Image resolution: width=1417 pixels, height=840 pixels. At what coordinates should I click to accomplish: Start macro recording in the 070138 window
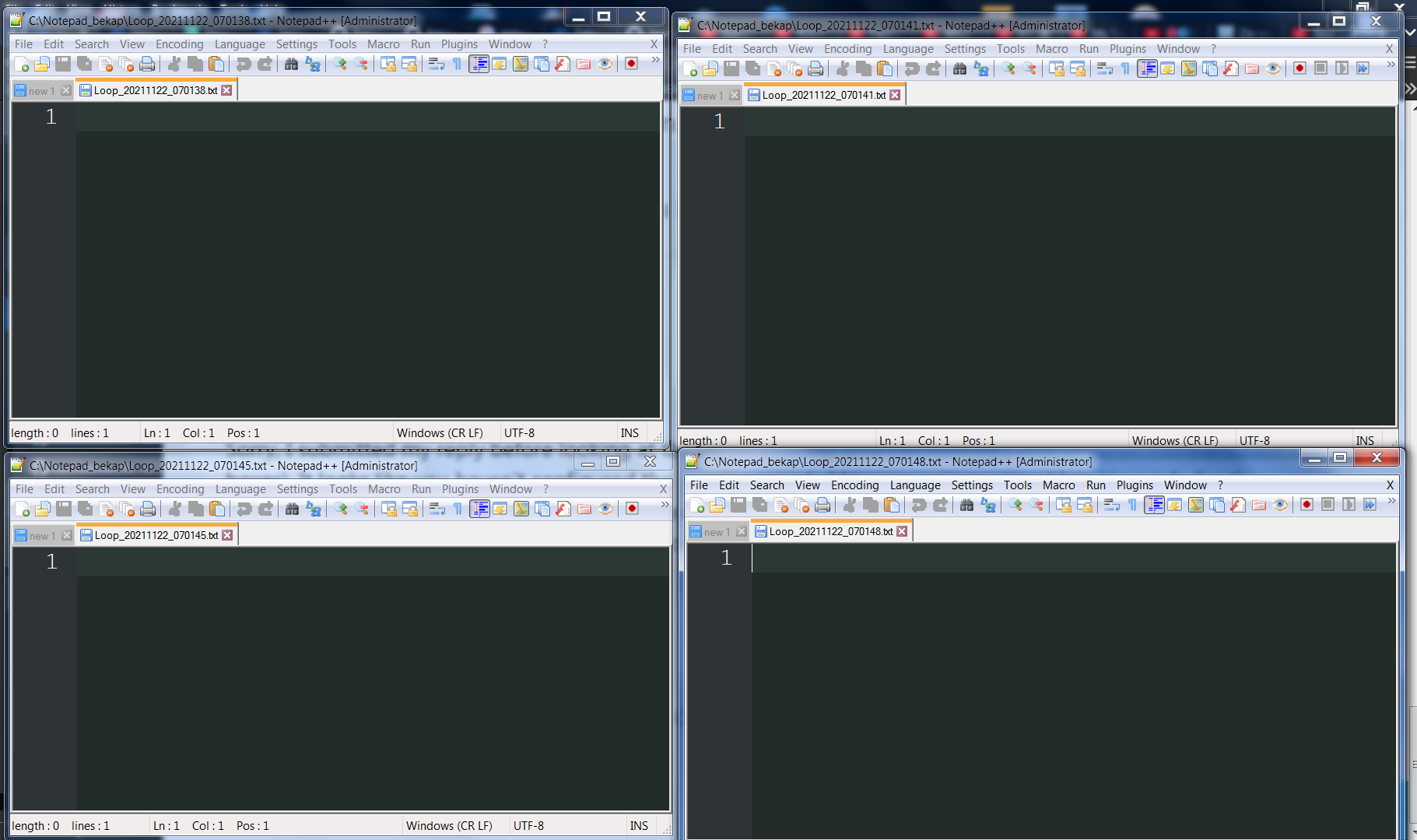(631, 64)
